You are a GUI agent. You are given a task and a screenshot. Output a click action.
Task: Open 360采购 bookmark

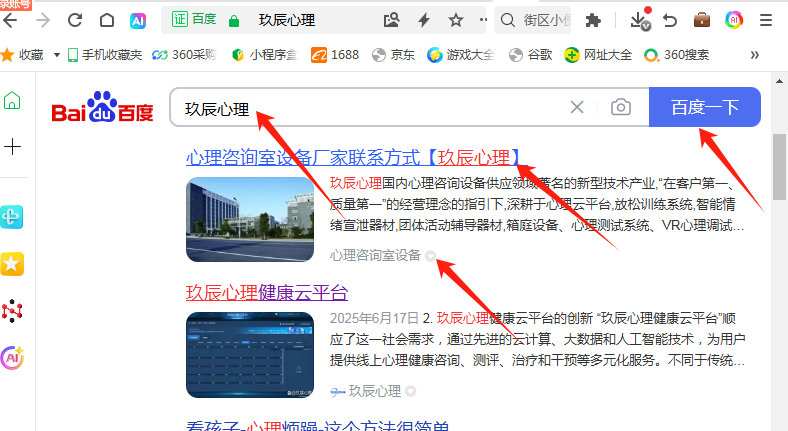(x=184, y=55)
